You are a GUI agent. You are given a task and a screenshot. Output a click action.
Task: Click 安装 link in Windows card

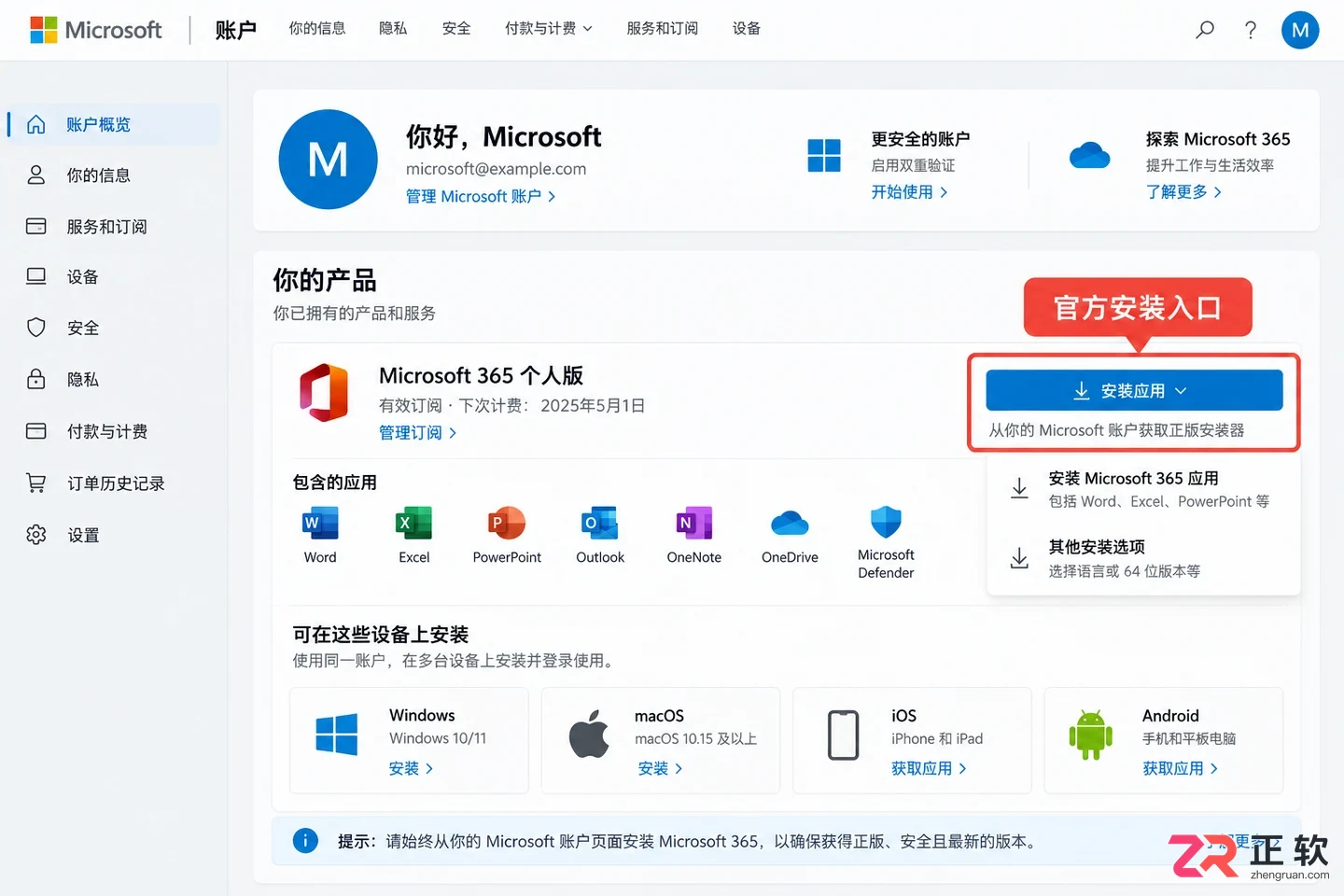[411, 768]
